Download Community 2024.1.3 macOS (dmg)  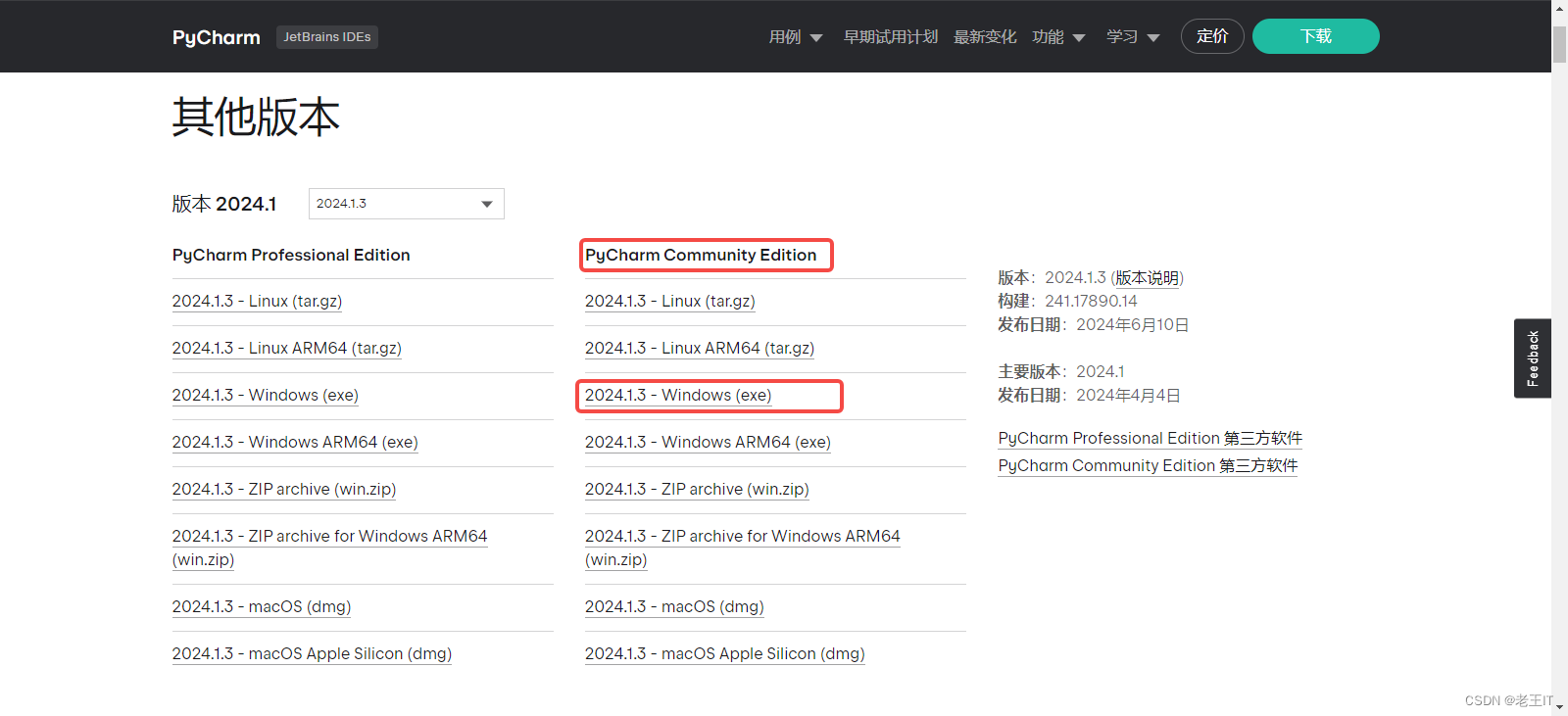(674, 607)
